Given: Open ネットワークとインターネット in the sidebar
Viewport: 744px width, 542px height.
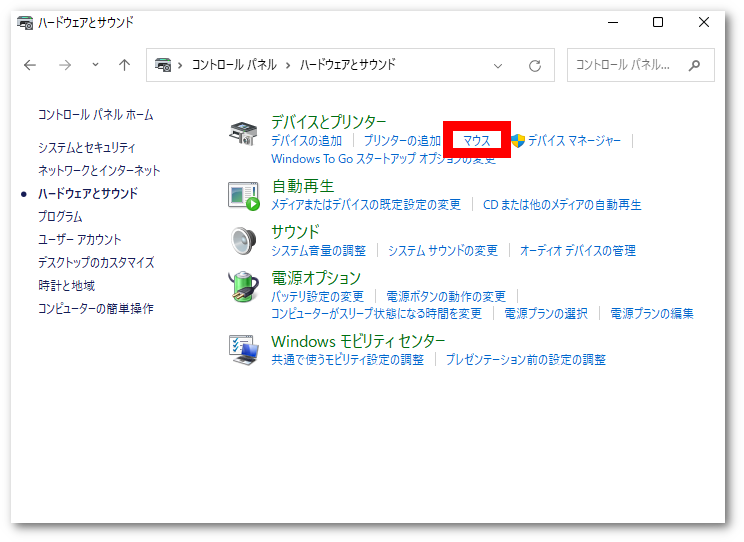Looking at the screenshot, I should [x=99, y=170].
